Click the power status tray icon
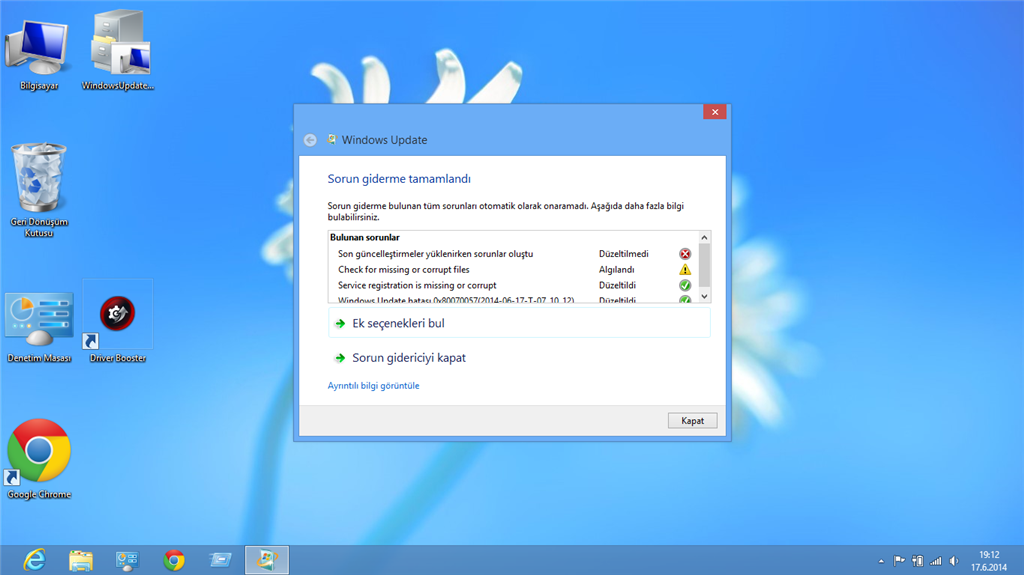This screenshot has height=575, width=1024. pos(918,560)
